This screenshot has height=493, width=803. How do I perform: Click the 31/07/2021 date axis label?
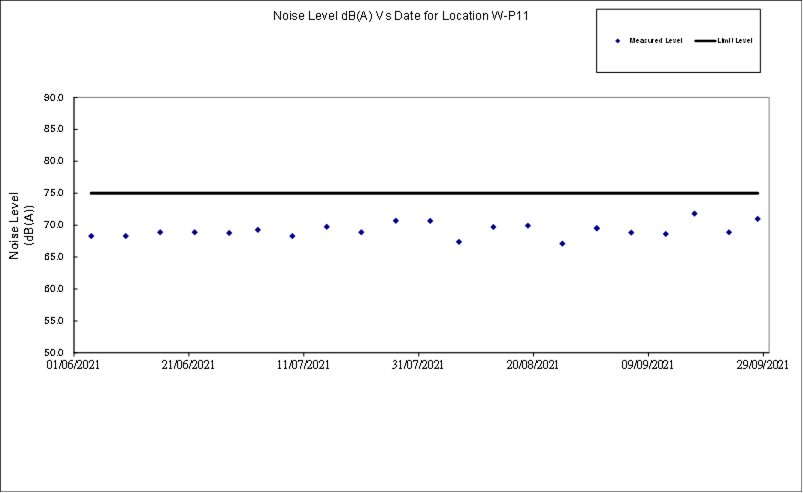[418, 366]
